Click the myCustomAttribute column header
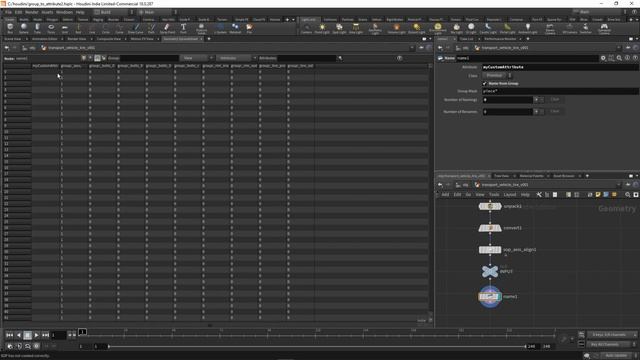 46,66
